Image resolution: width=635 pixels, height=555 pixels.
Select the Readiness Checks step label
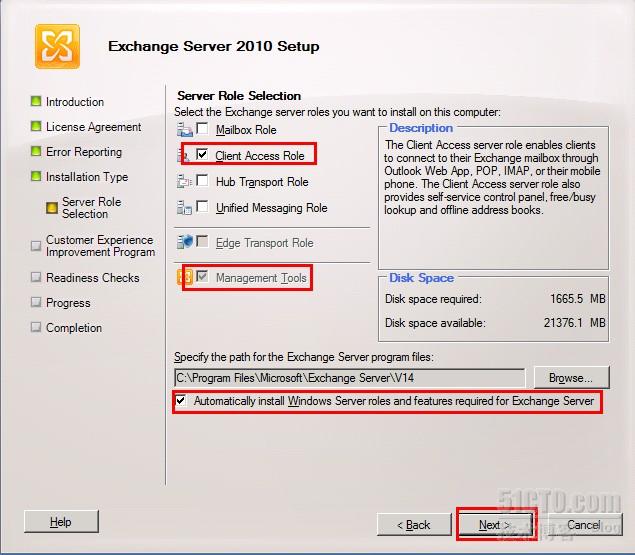pos(93,278)
